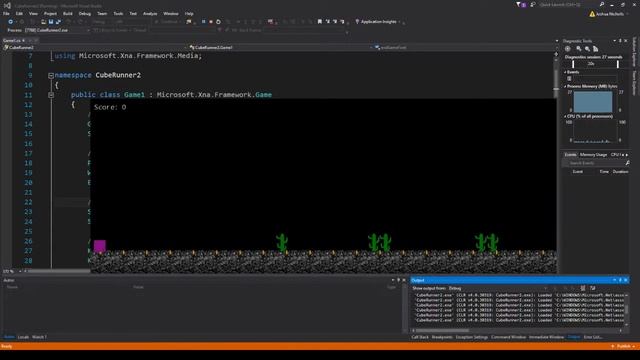This screenshot has height=360, width=640.
Task: Click the Publish button in status bar
Action: [x=623, y=346]
